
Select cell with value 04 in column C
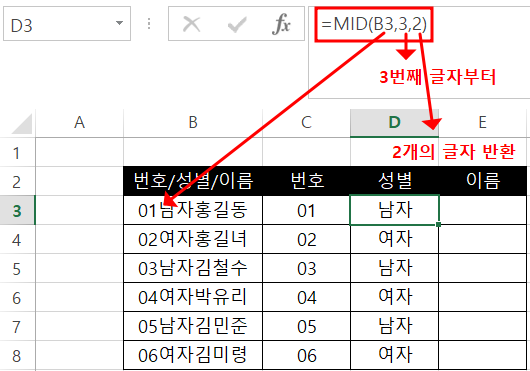pyautogui.click(x=306, y=297)
